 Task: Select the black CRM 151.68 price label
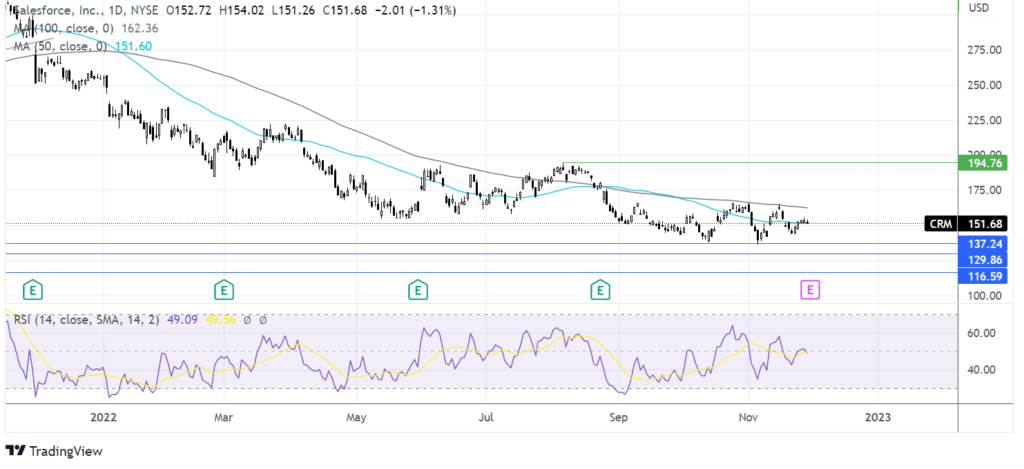(968, 224)
